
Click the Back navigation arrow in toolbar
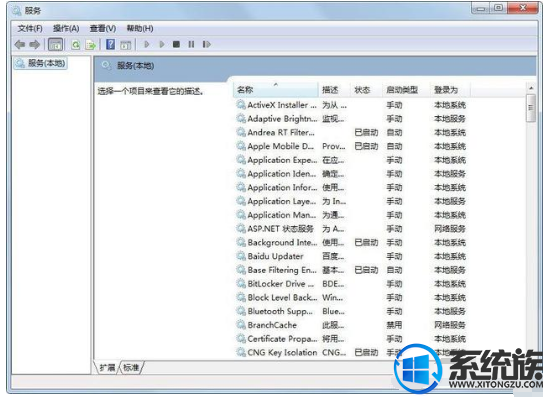19,44
